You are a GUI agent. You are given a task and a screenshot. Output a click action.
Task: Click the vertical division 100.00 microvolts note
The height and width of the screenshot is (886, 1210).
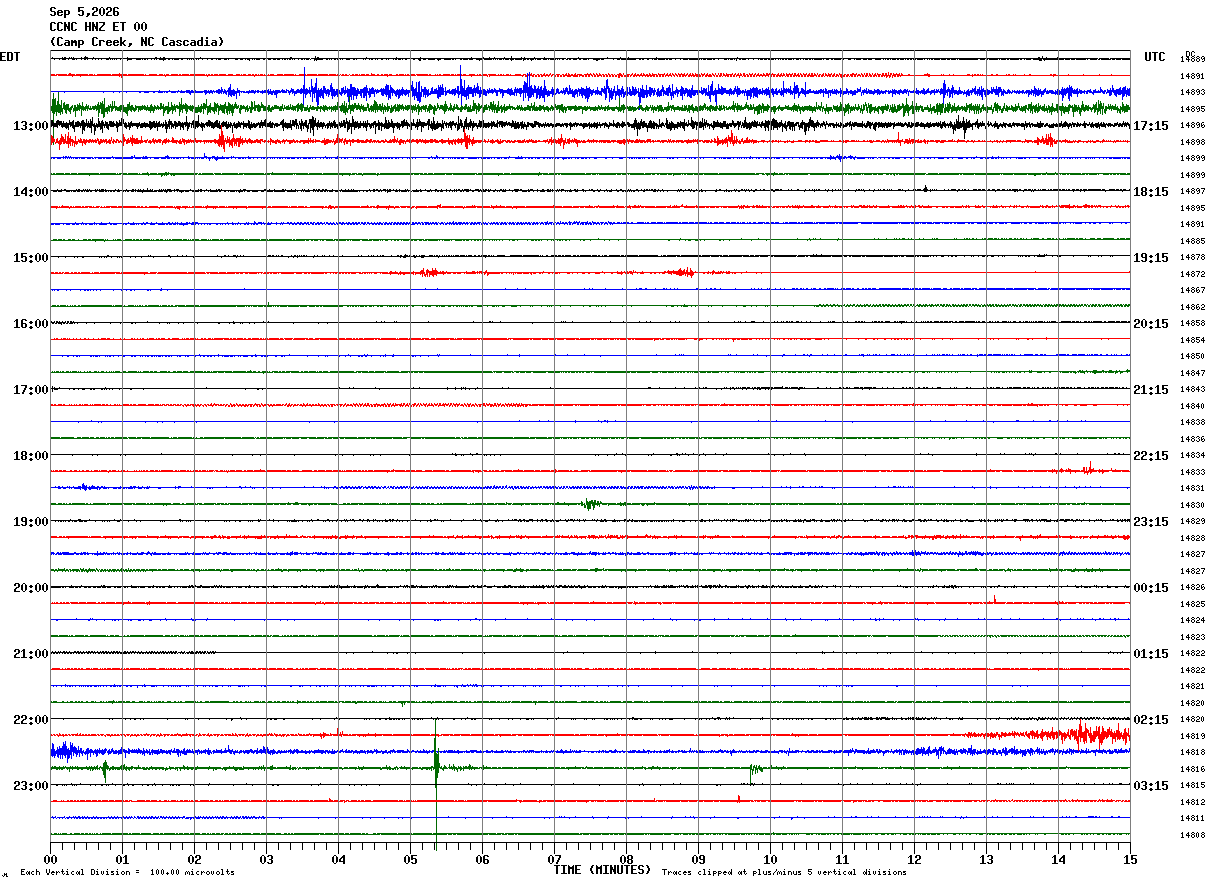(128, 873)
